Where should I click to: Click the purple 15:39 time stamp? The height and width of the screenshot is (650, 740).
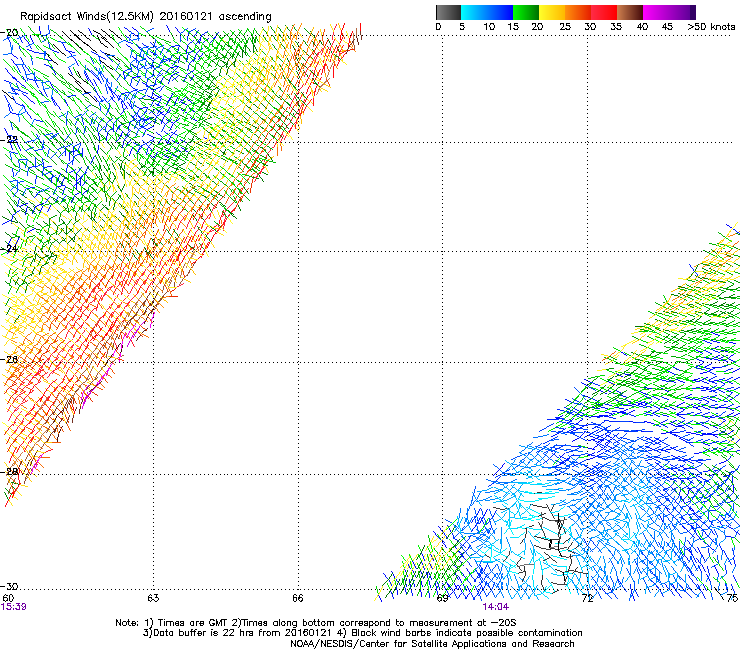13,607
